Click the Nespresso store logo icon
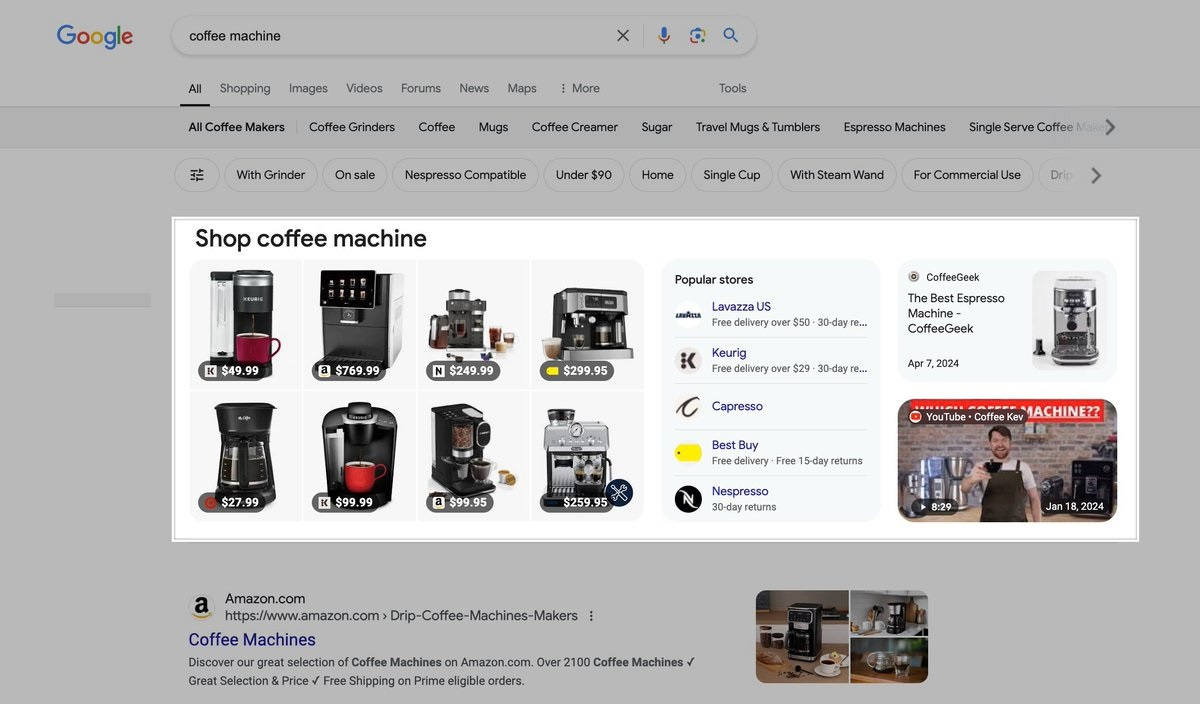This screenshot has width=1200, height=704. (x=688, y=499)
